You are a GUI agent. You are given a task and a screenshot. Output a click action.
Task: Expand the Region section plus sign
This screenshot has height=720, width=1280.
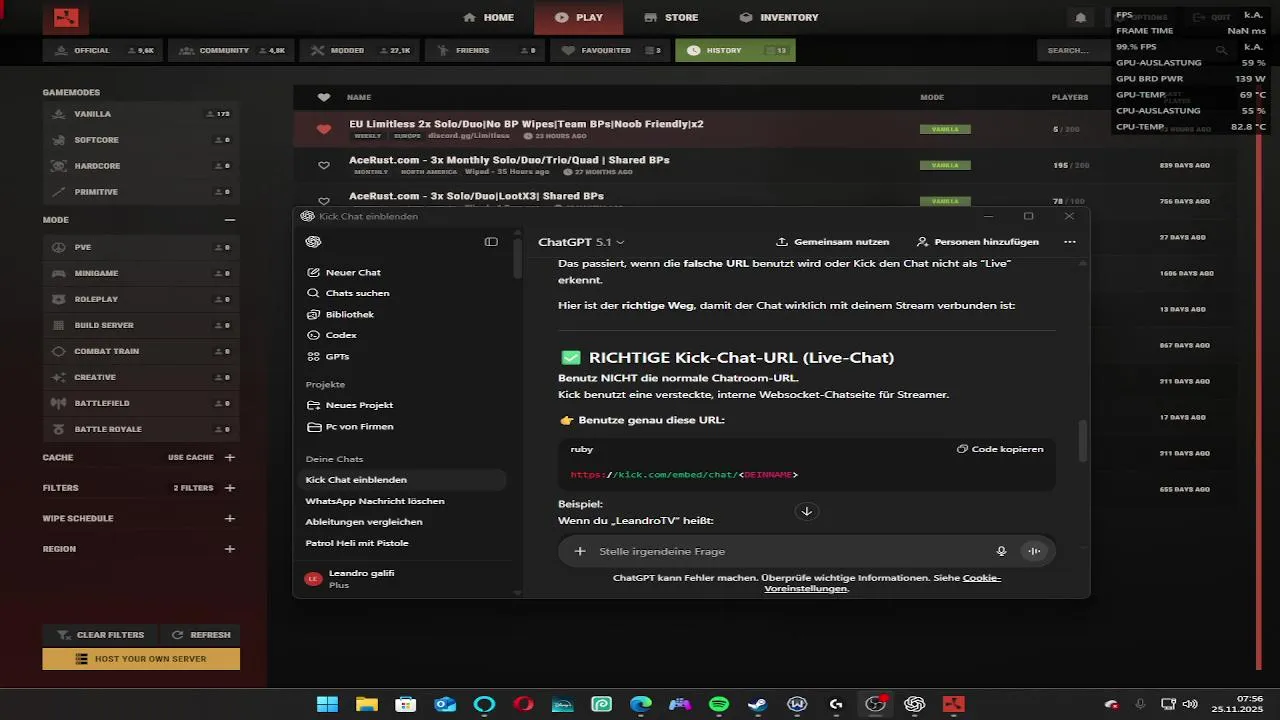pyautogui.click(x=230, y=549)
